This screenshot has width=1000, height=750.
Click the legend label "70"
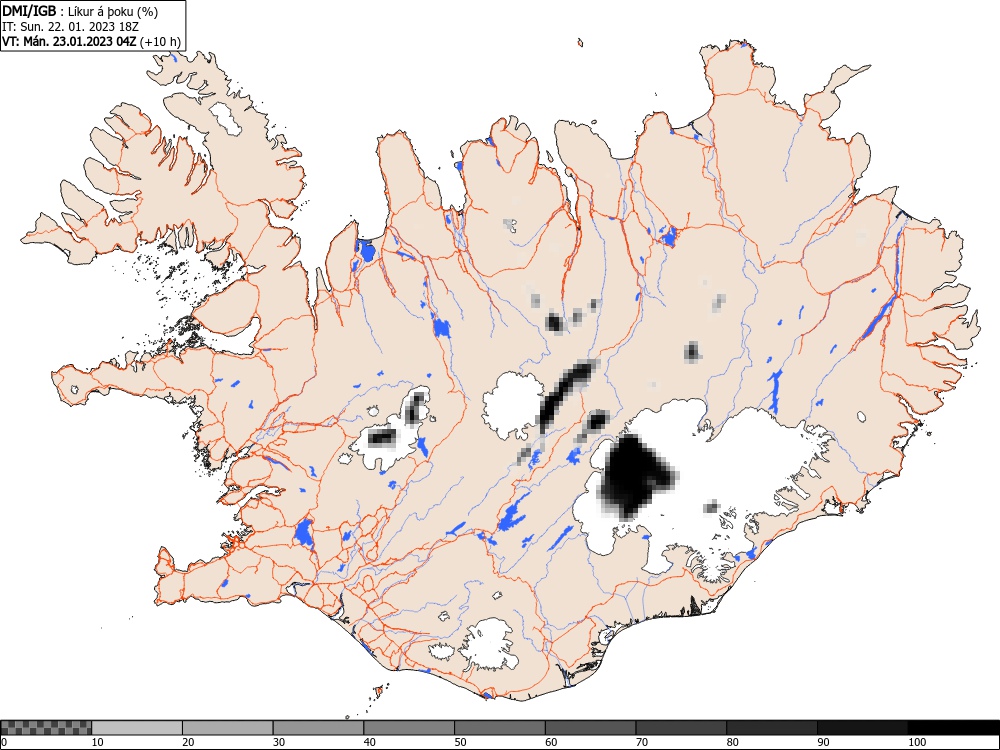641,742
